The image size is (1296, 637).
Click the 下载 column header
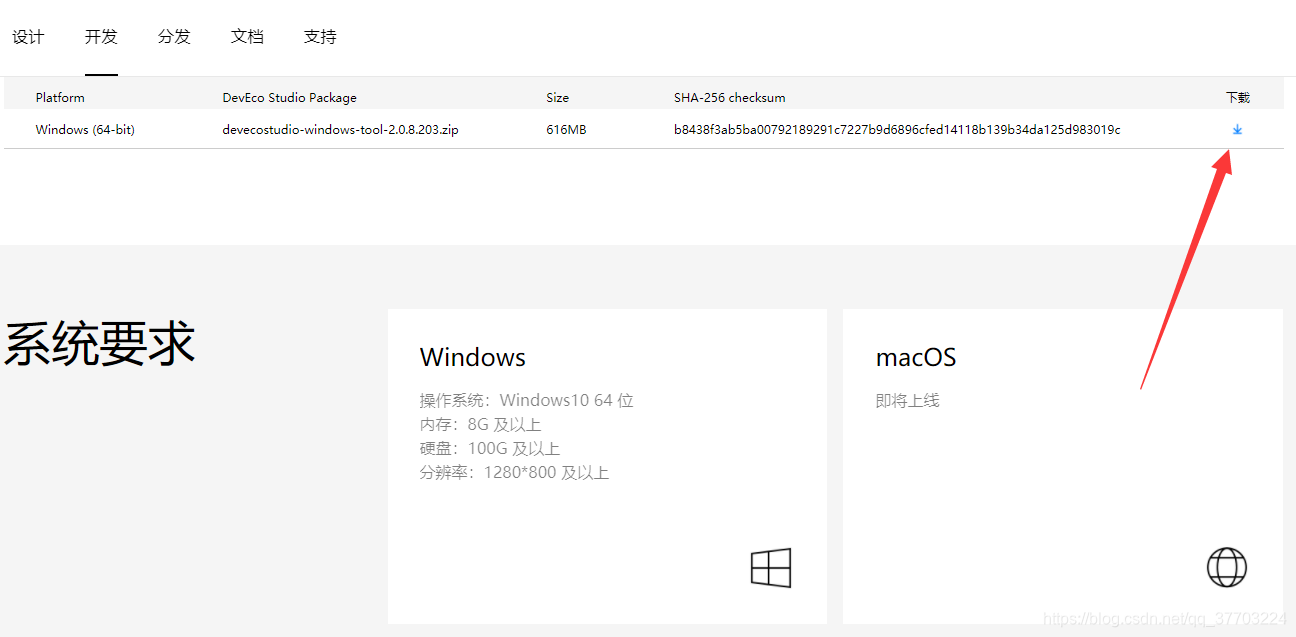pyautogui.click(x=1238, y=98)
